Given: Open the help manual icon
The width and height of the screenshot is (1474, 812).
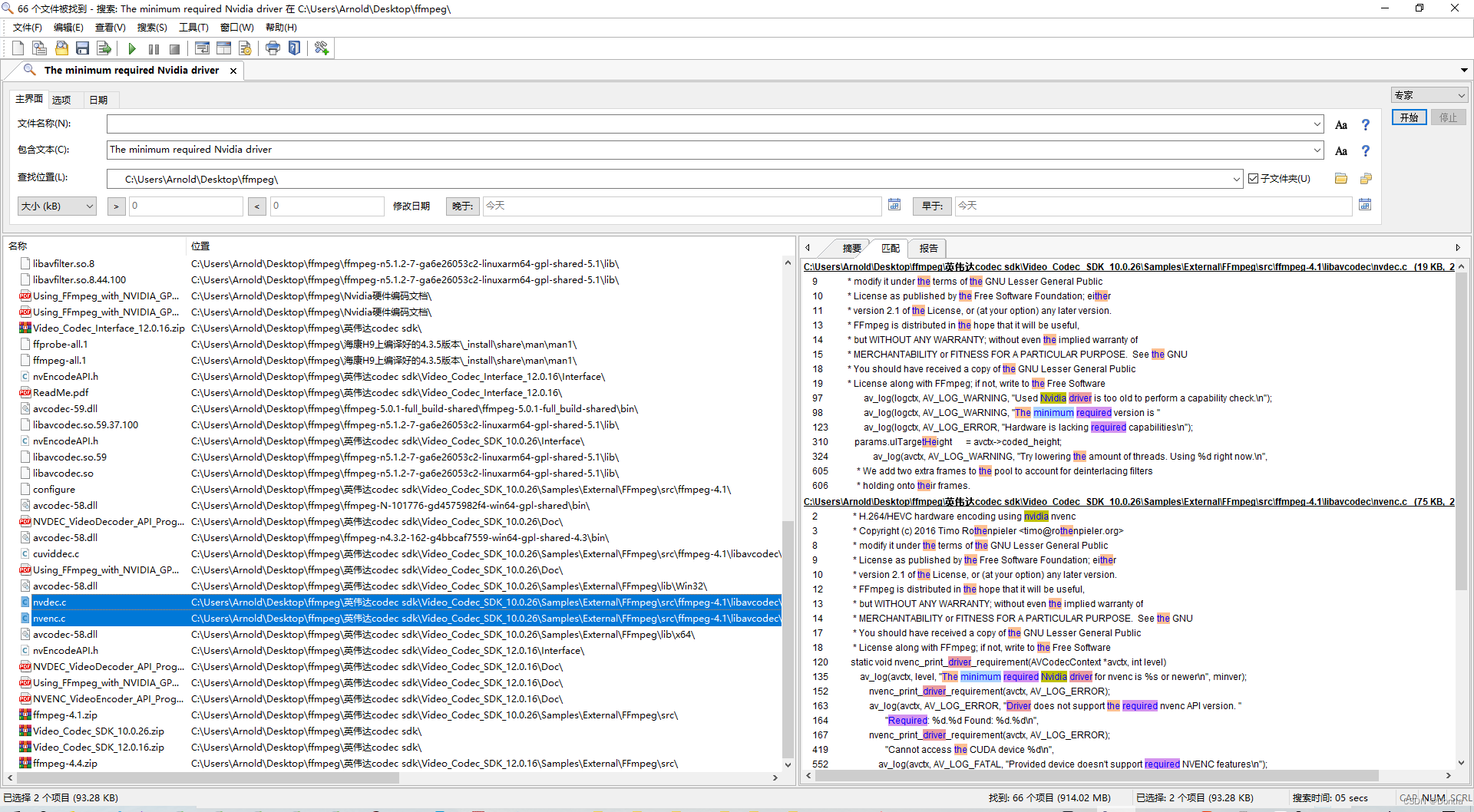Looking at the screenshot, I should coord(295,48).
